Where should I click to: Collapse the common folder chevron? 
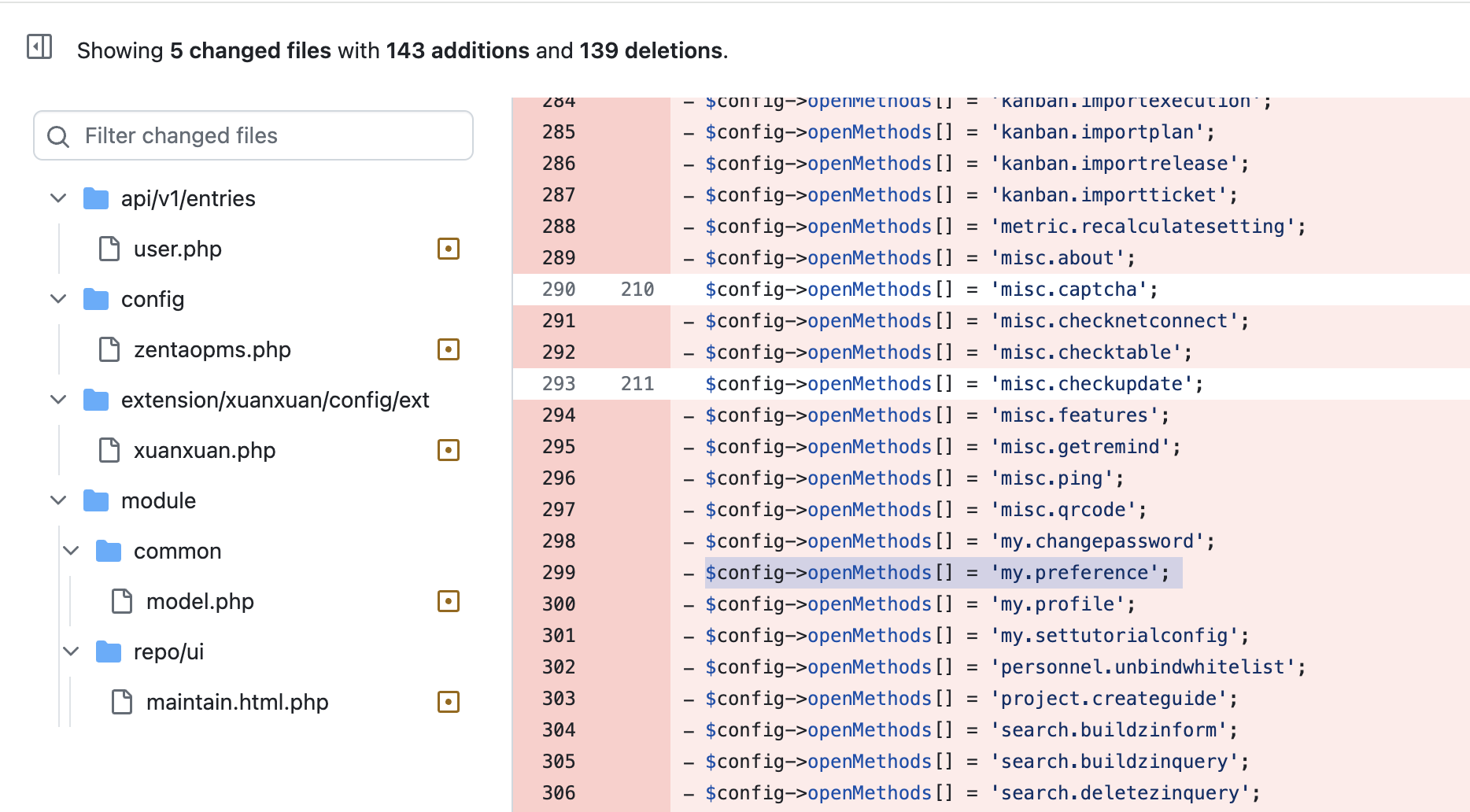point(71,551)
